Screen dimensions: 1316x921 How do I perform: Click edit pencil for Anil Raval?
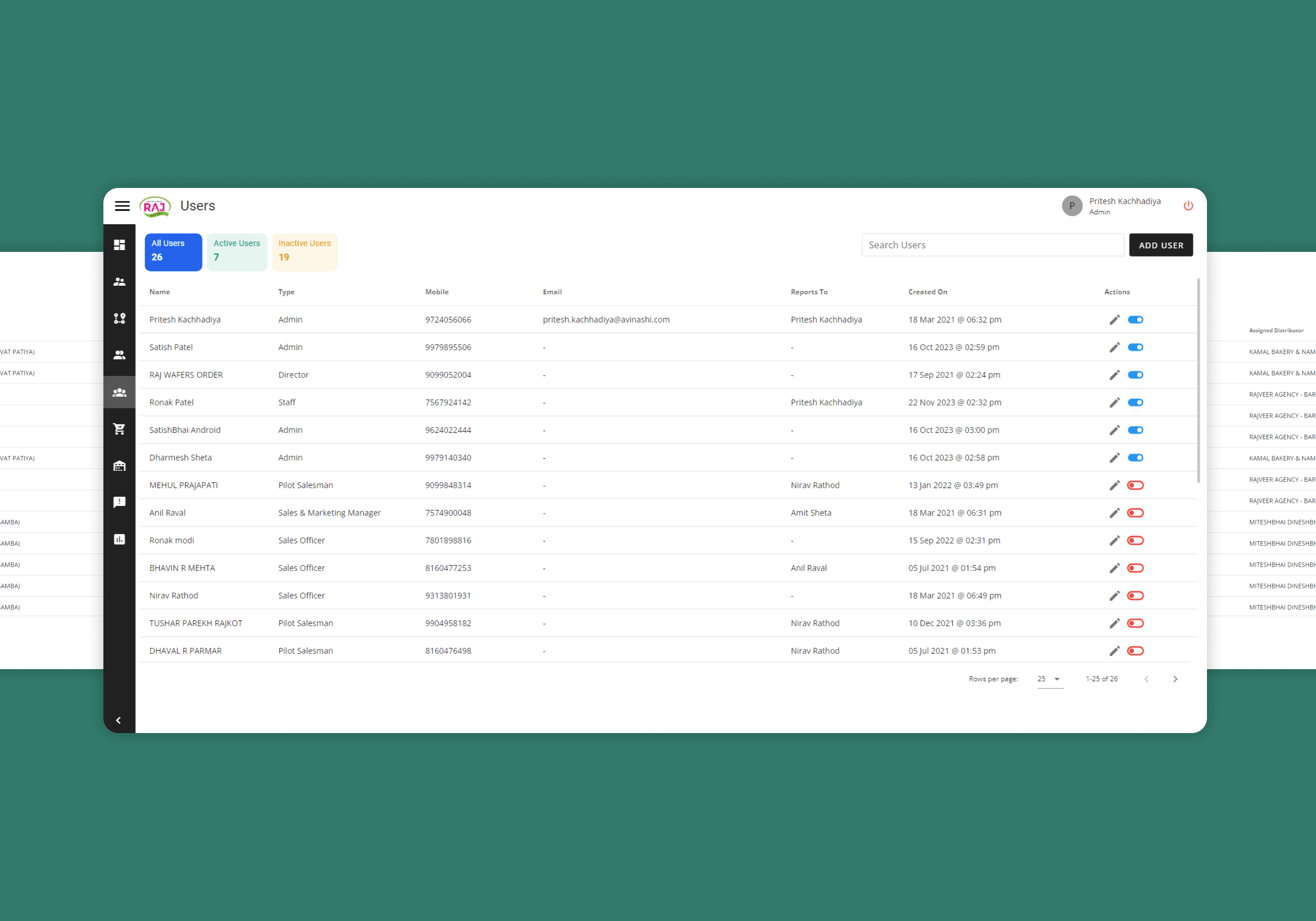1114,513
